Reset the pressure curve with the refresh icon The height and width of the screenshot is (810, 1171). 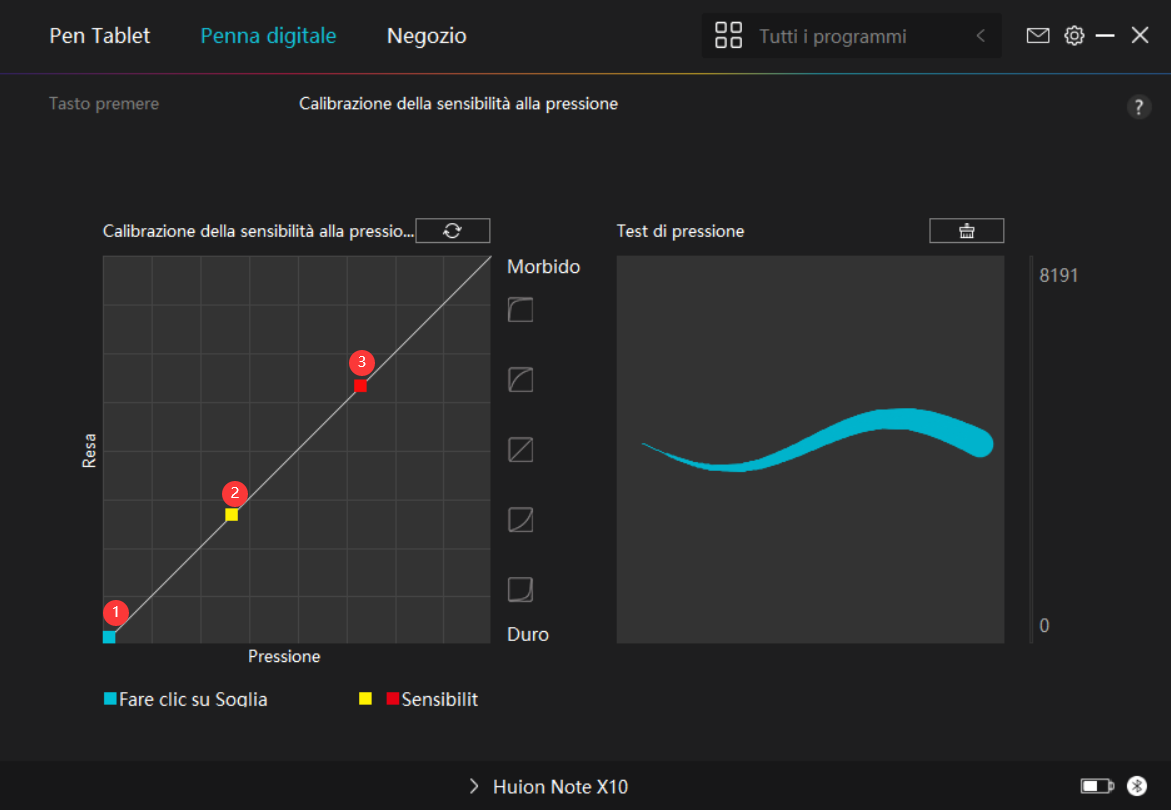click(x=452, y=231)
